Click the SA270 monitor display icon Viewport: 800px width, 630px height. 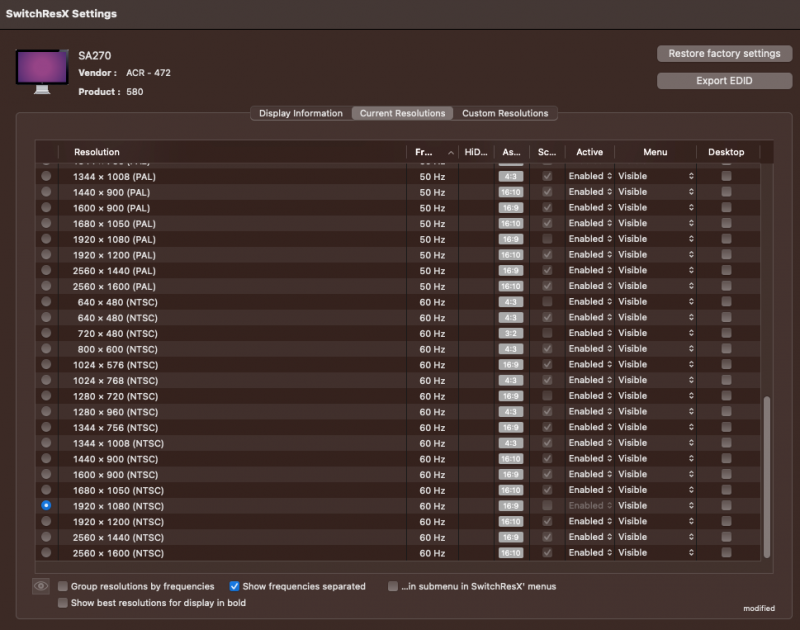coord(42,71)
